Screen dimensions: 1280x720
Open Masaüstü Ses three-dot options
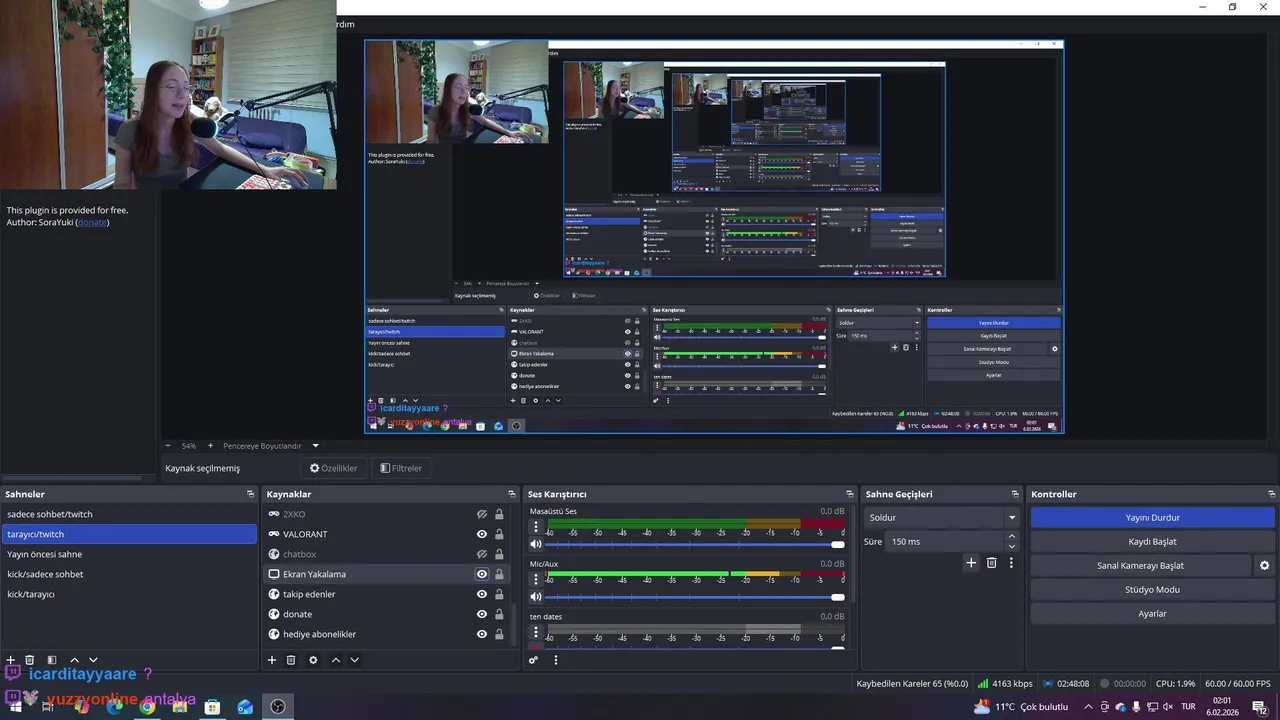536,527
